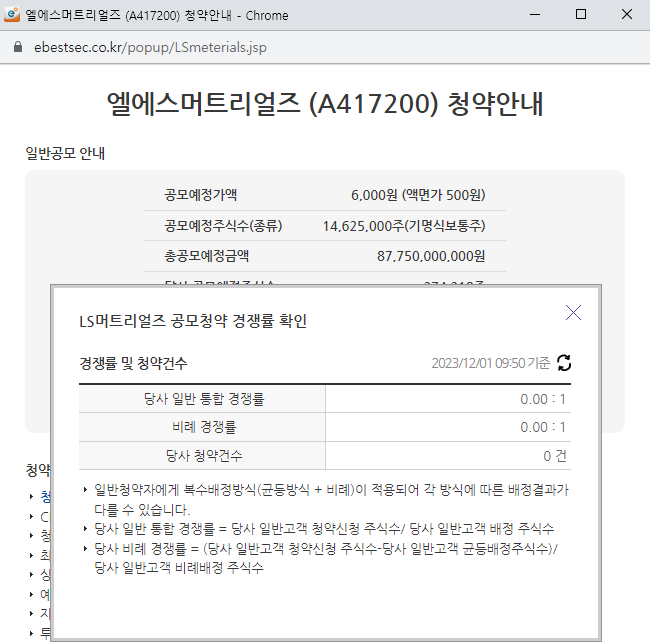650x642 pixels.
Task: Click the 비례 경쟁률 row label
Action: pyautogui.click(x=204, y=427)
